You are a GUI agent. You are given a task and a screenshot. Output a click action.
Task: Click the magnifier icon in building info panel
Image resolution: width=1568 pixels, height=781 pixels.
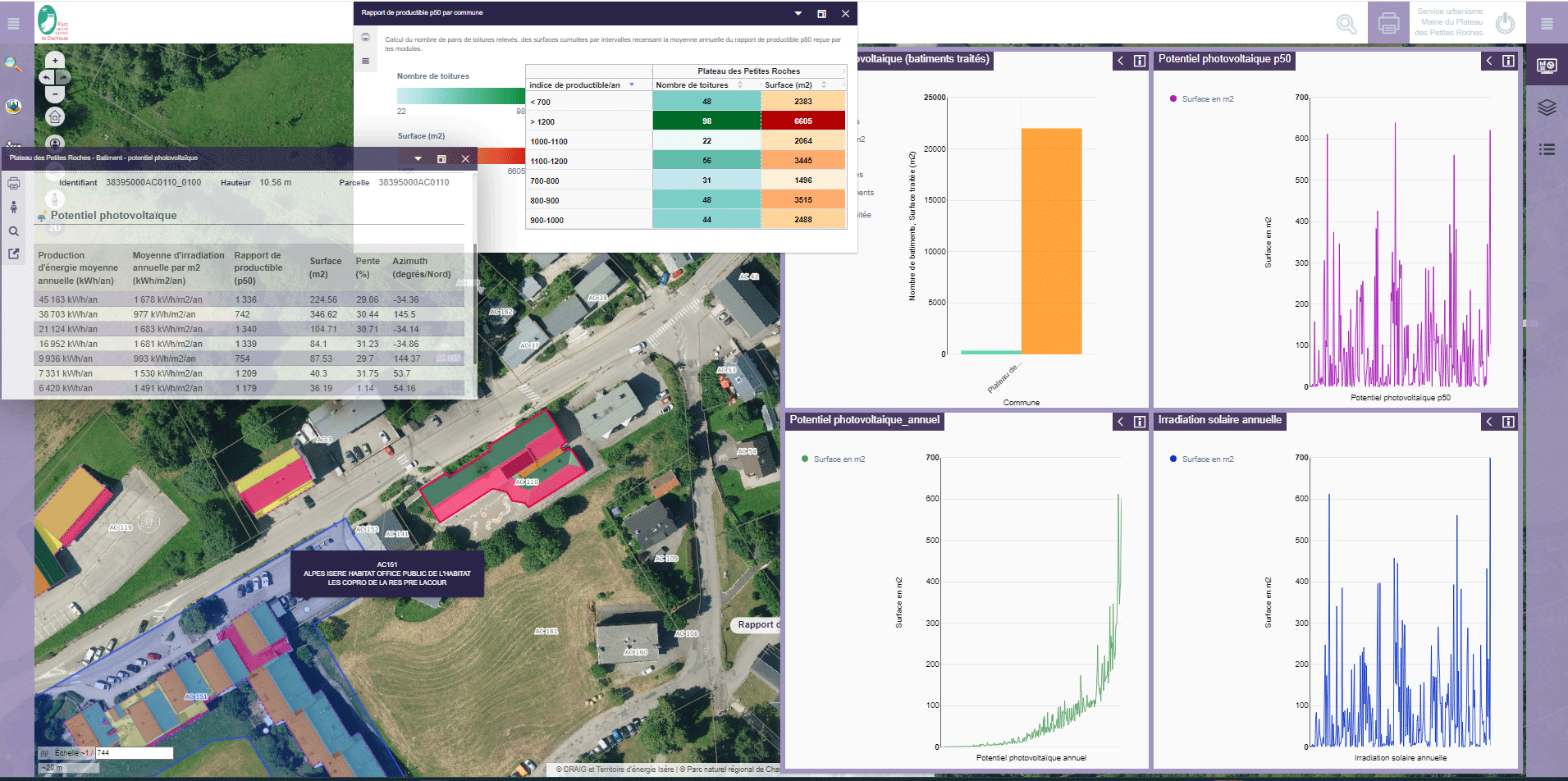[x=14, y=231]
